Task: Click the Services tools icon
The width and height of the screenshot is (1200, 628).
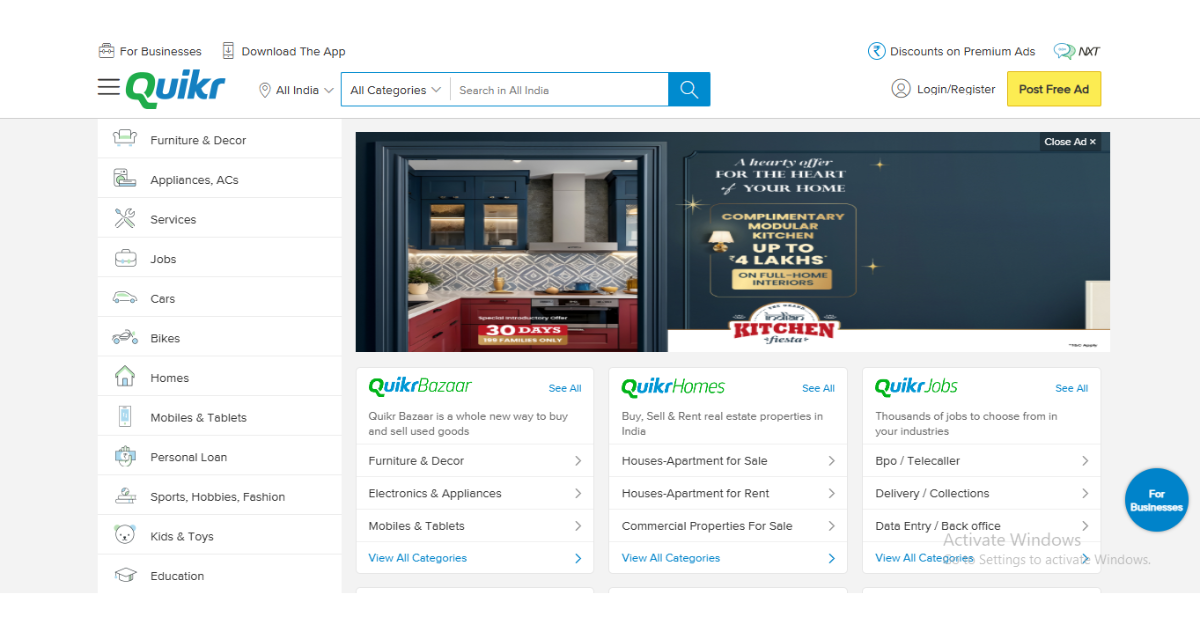Action: (124, 218)
